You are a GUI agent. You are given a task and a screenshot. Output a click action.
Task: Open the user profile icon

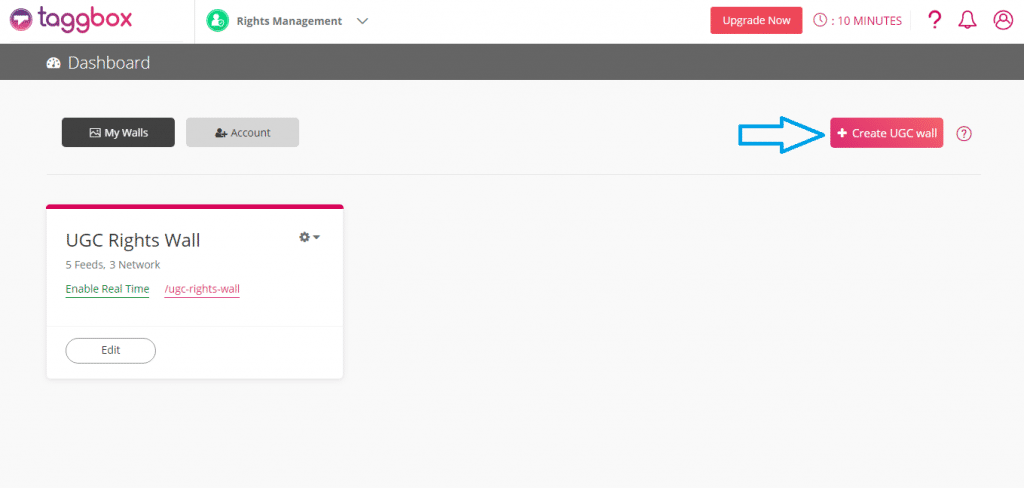1003,21
